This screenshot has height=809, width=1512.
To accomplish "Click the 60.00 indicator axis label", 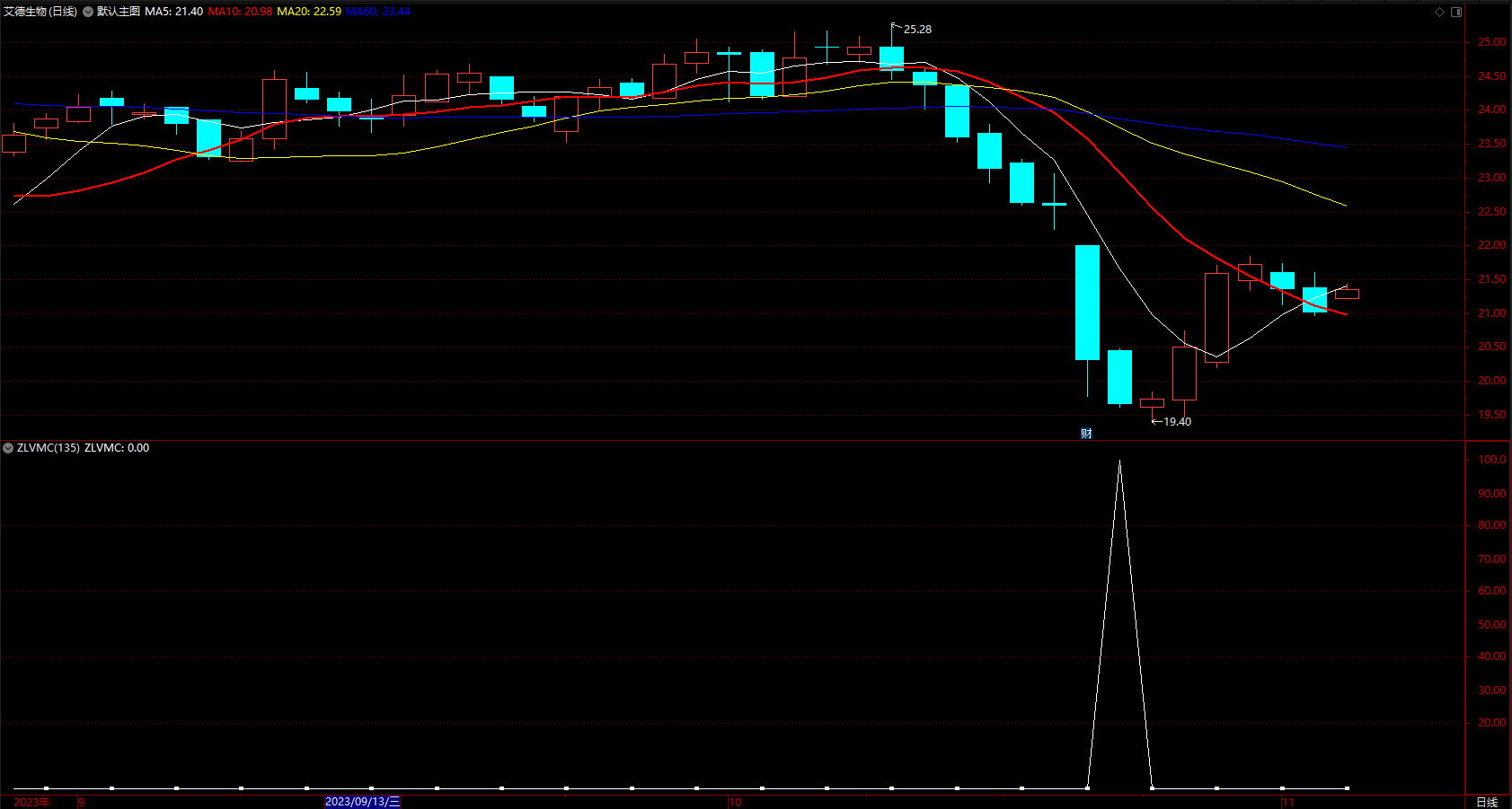I will (1491, 591).
